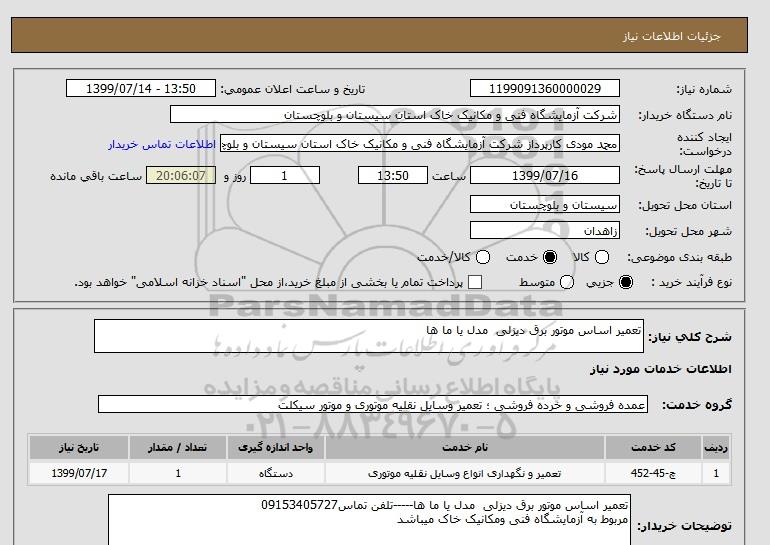
Task: Click the delivery city field زاهدان
Action: [545, 230]
